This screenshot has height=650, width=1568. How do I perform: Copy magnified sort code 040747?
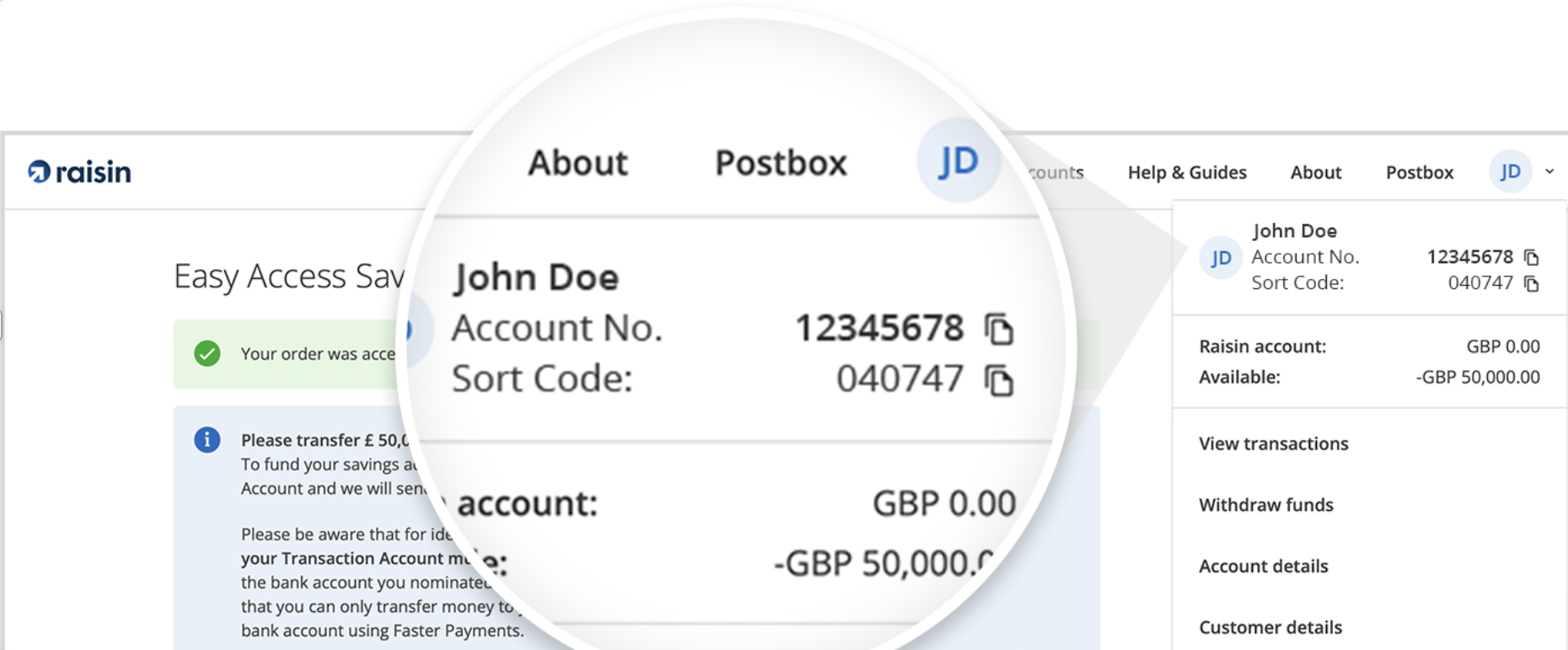click(x=999, y=380)
